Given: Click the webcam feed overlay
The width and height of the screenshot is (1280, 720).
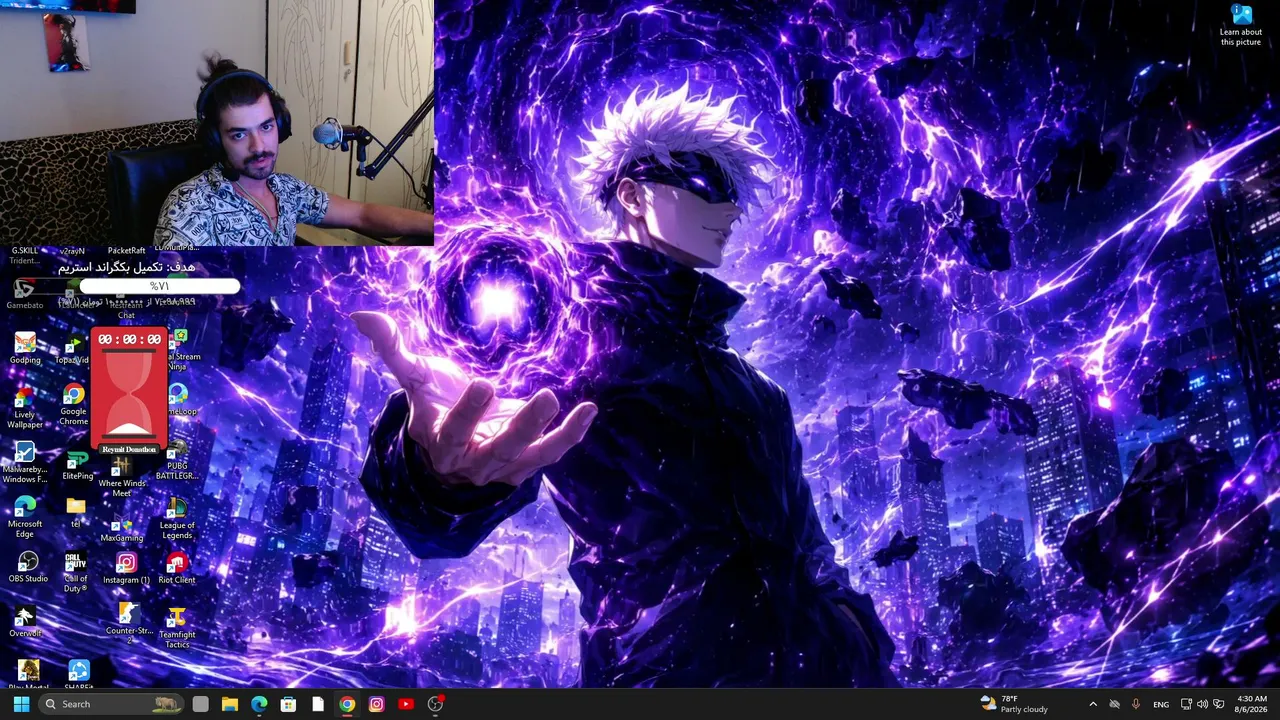Looking at the screenshot, I should tap(217, 122).
